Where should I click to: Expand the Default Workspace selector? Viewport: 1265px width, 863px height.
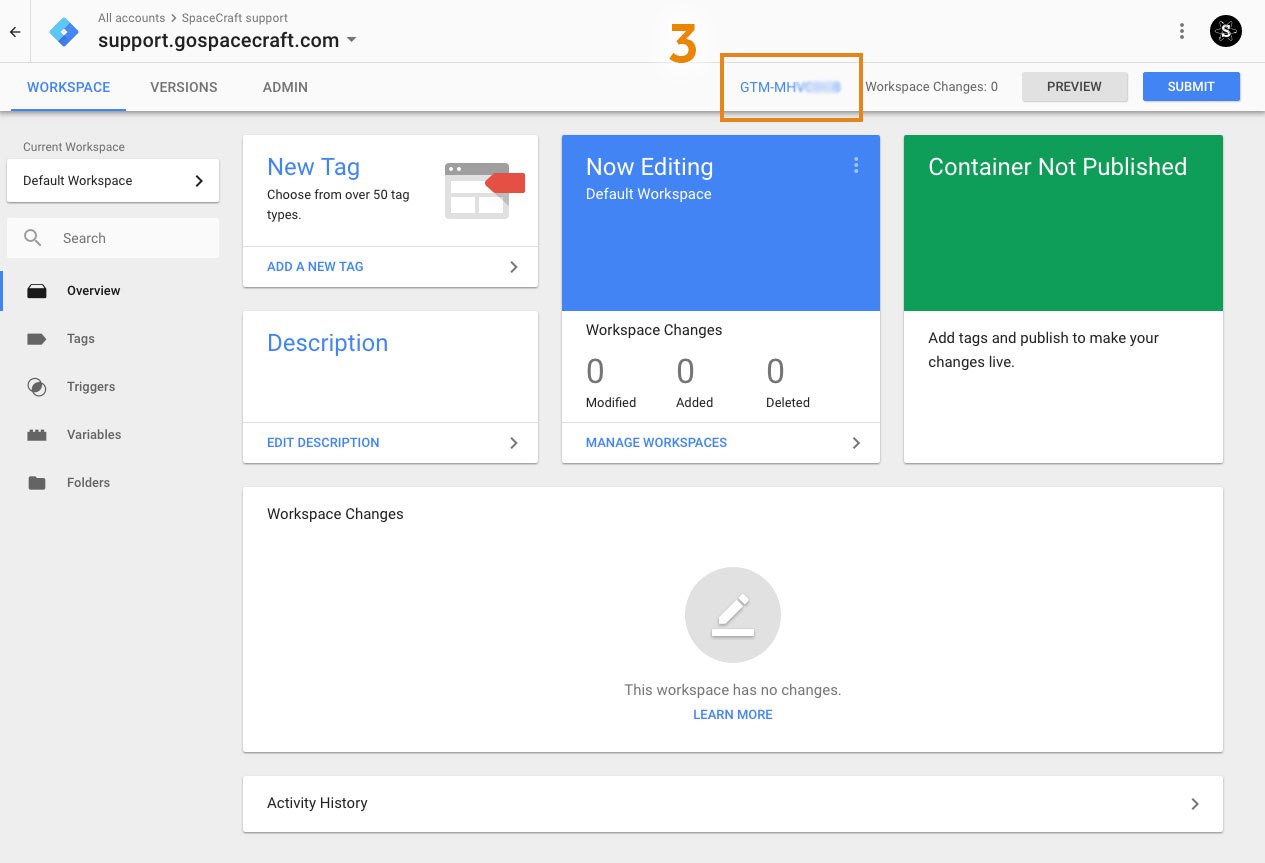(x=113, y=181)
